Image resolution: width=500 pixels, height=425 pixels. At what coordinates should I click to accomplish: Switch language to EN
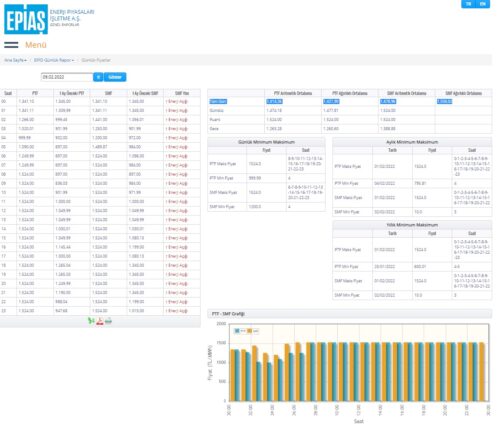(483, 4)
